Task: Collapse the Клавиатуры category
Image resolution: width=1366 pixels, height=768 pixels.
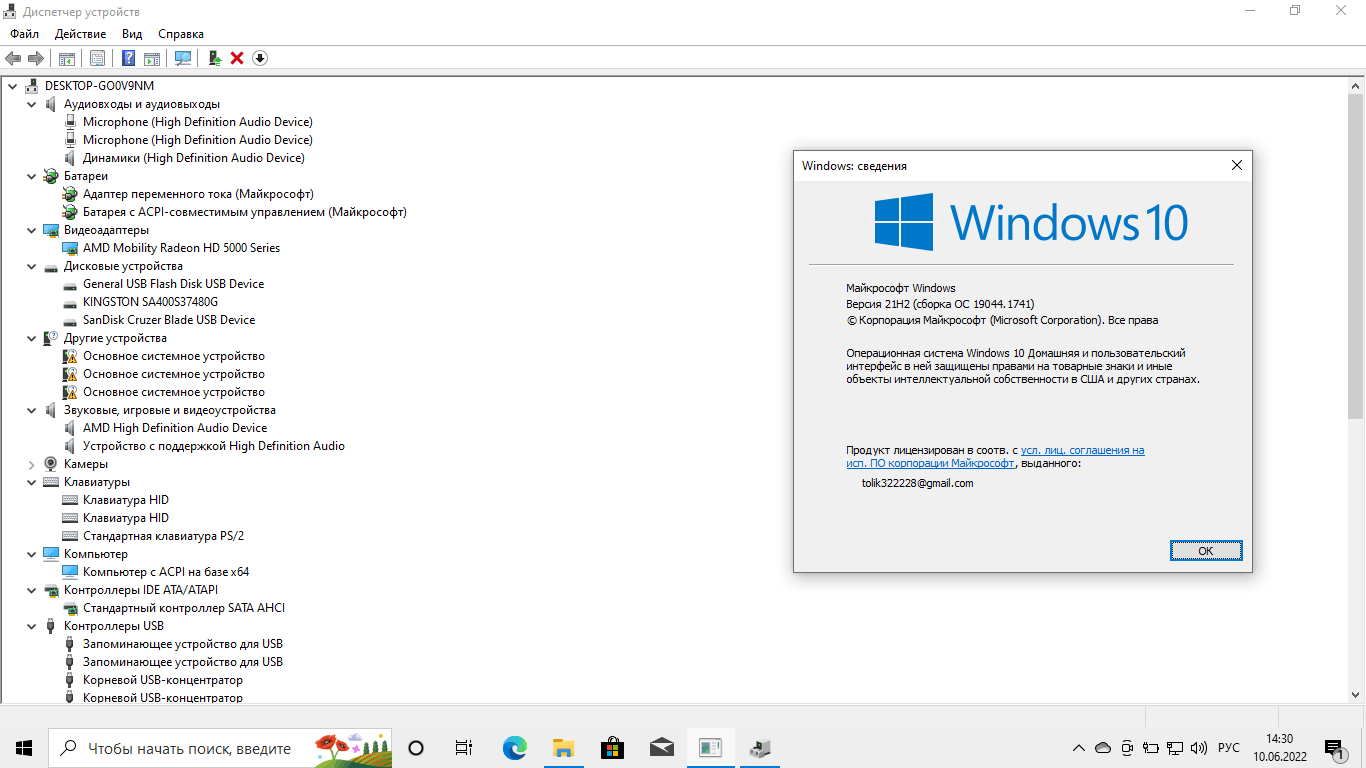Action: [x=31, y=482]
